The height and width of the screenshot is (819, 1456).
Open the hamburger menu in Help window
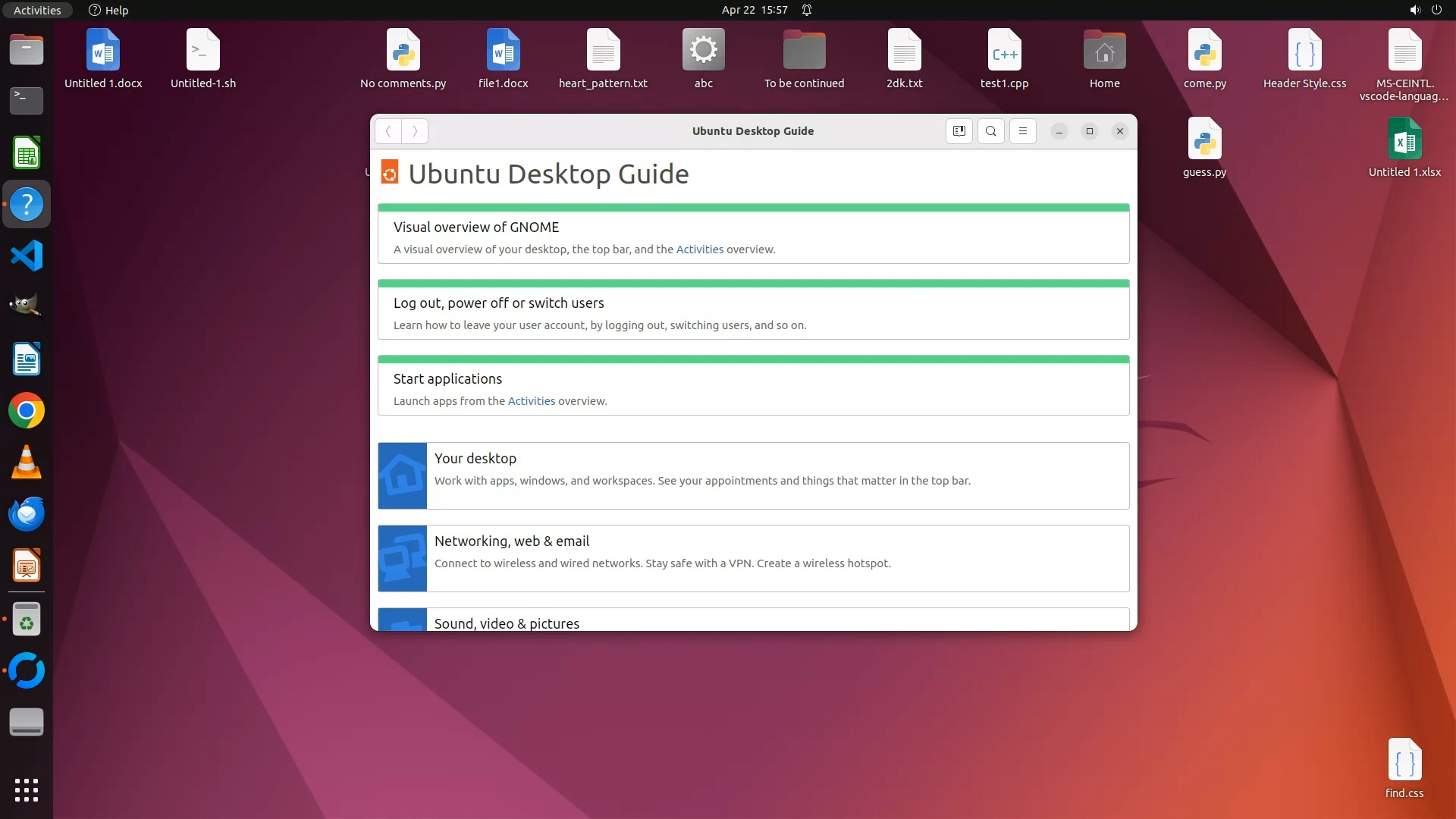(x=1022, y=131)
